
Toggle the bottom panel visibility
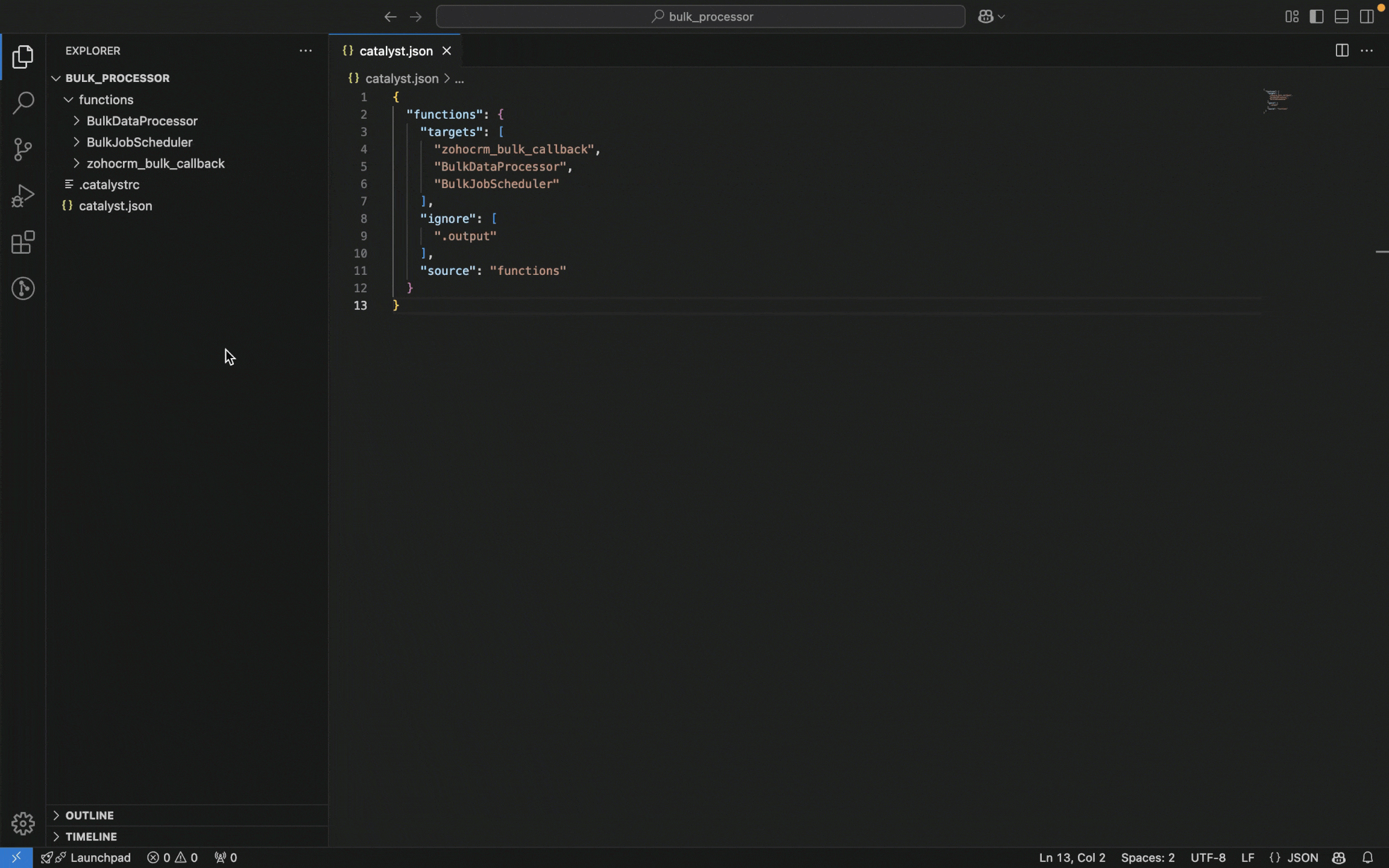(x=1341, y=16)
